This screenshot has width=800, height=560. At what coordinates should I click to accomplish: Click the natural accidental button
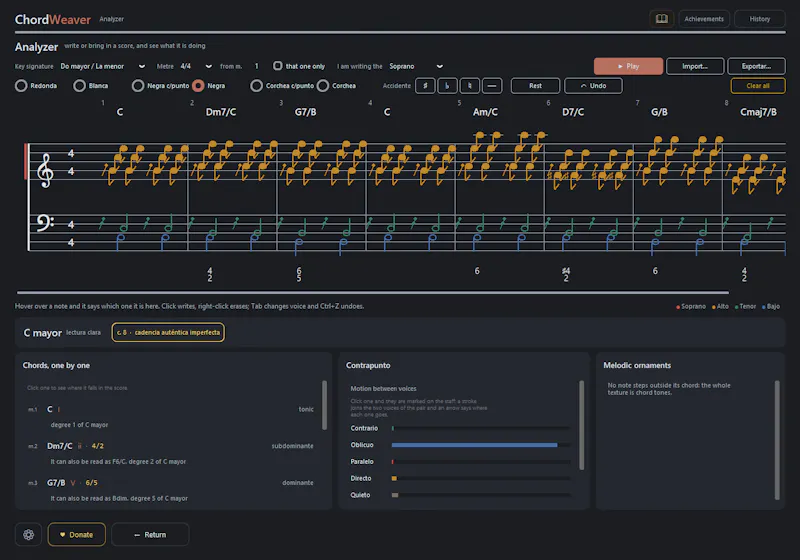coord(470,86)
